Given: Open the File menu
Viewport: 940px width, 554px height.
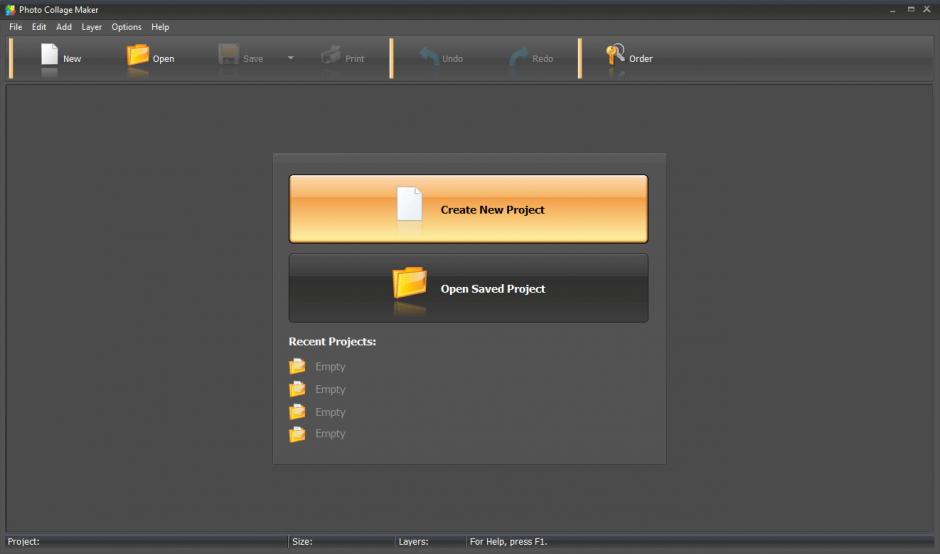Looking at the screenshot, I should 16,27.
